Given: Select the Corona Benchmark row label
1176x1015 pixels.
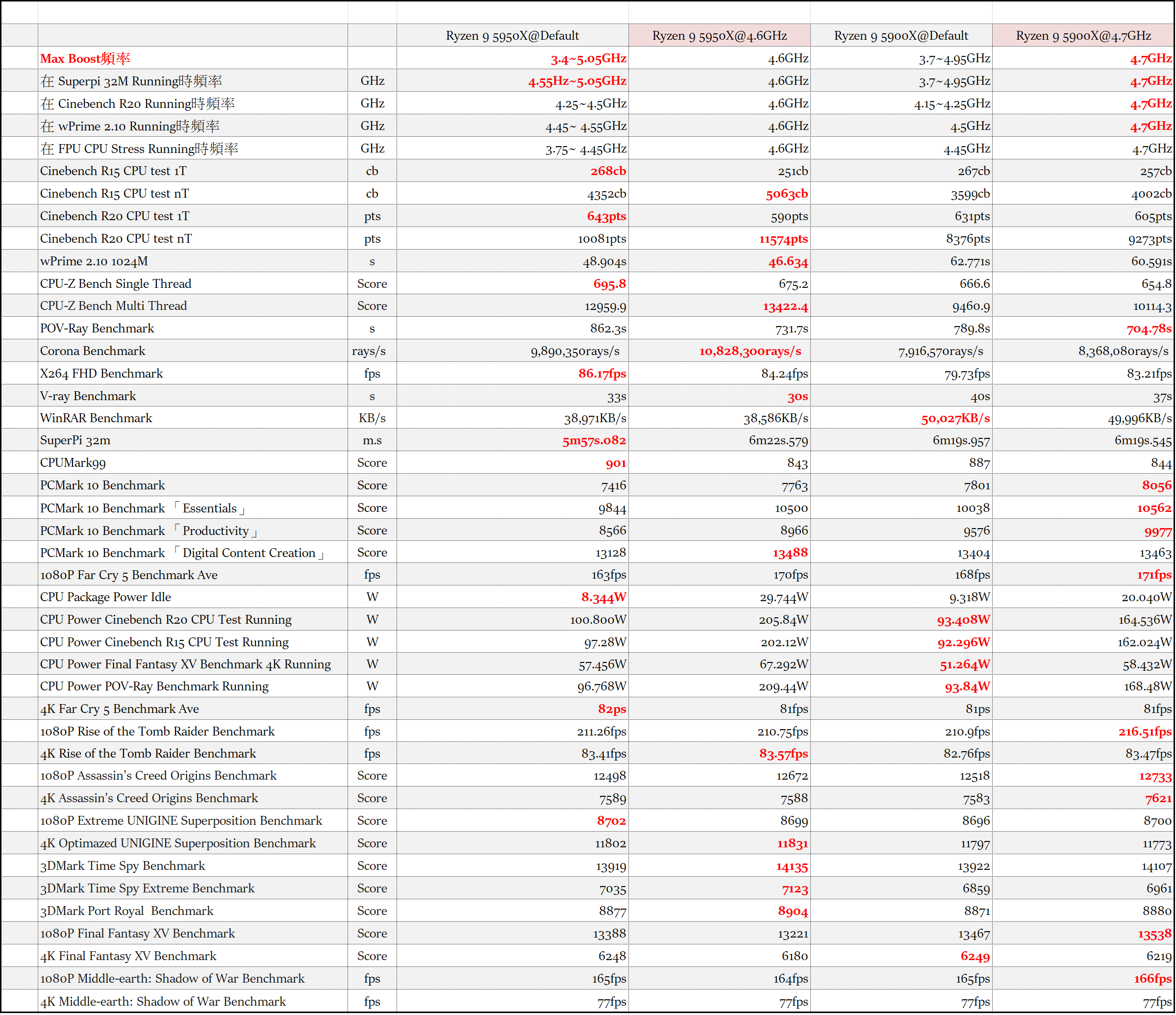Looking at the screenshot, I should (x=93, y=351).
